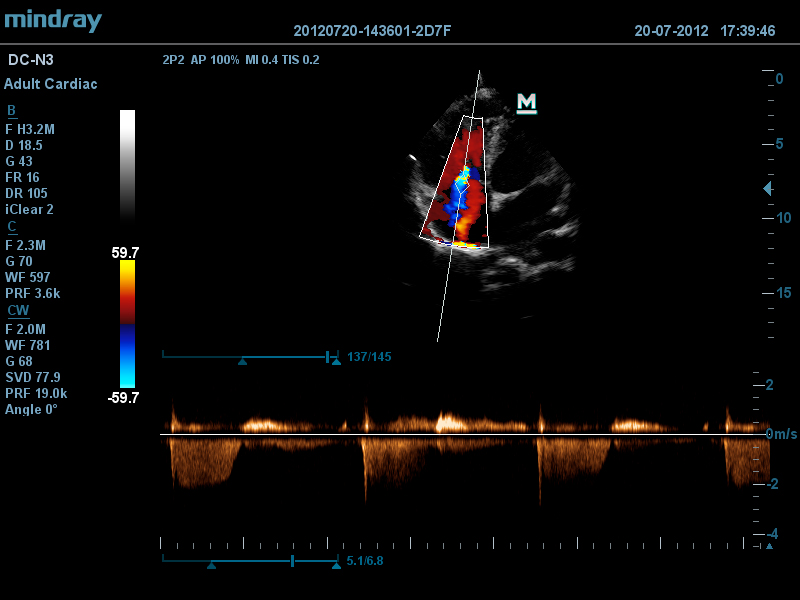Click the color Doppler ROI box
Viewport: 800px width, 600px height.
tap(455, 183)
